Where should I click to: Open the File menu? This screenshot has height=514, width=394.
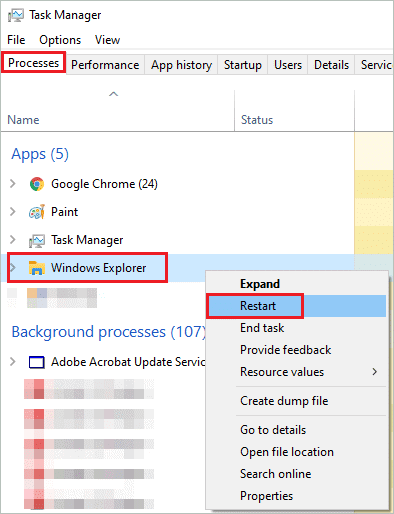pos(16,40)
